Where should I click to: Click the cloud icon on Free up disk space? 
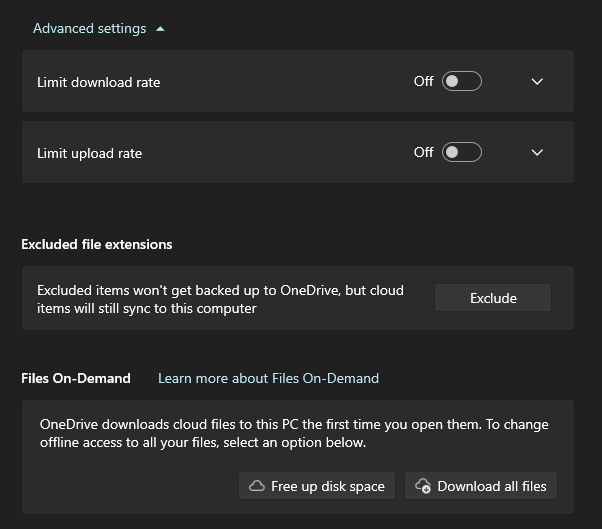click(x=257, y=486)
